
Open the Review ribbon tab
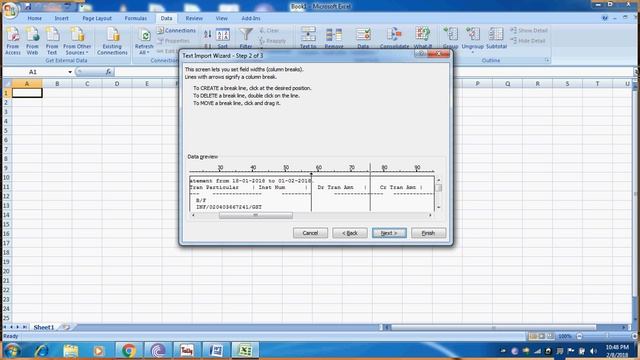point(194,18)
